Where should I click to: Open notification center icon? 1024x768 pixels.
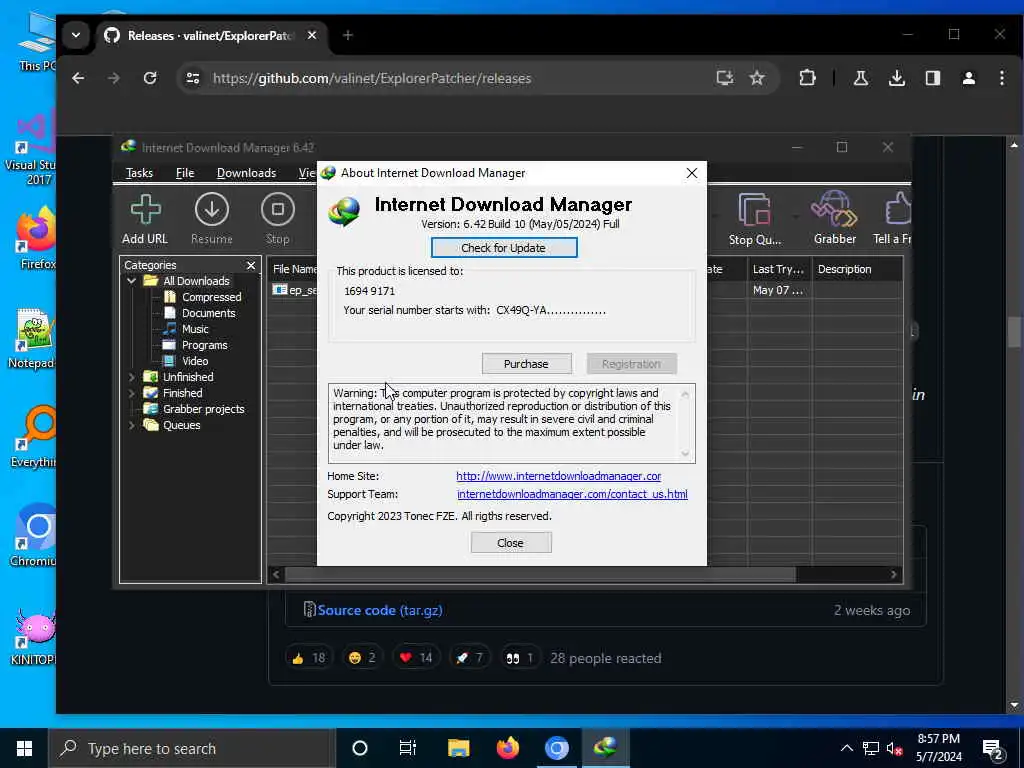(993, 749)
